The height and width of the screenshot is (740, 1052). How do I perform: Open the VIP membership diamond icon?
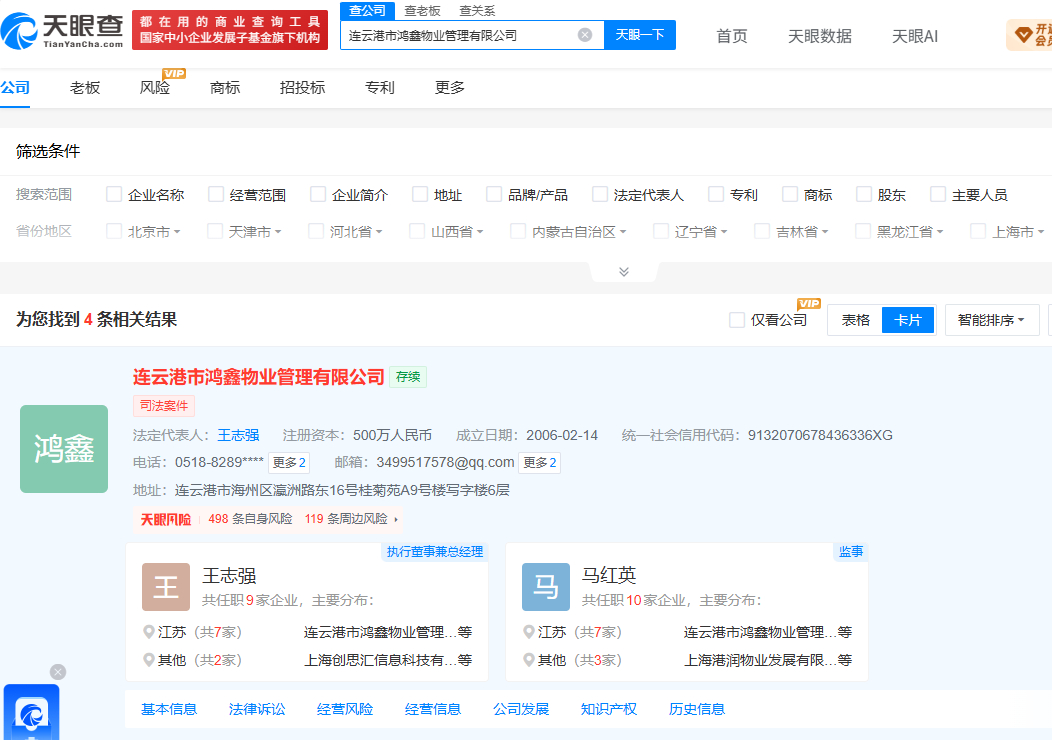coord(1023,34)
